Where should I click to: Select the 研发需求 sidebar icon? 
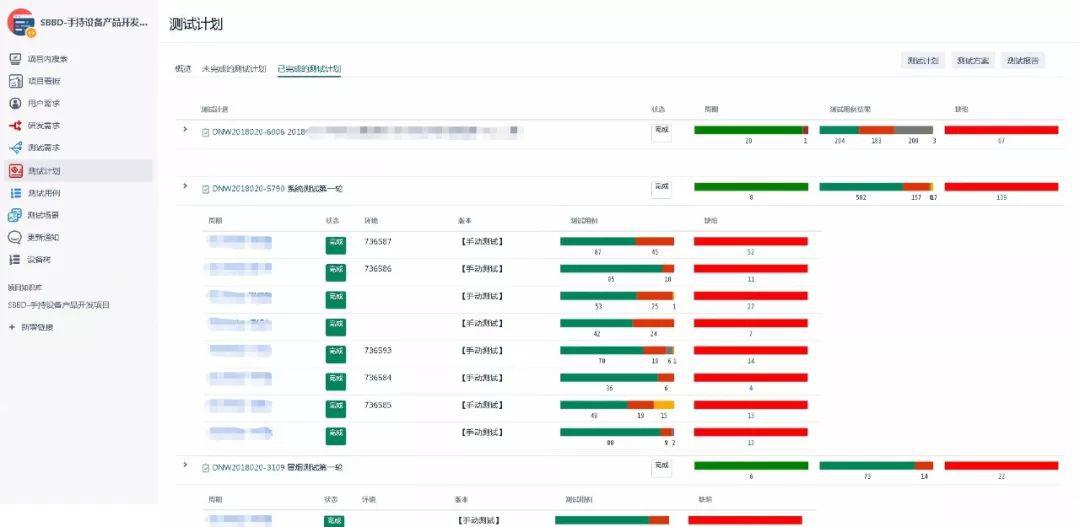click(15, 126)
